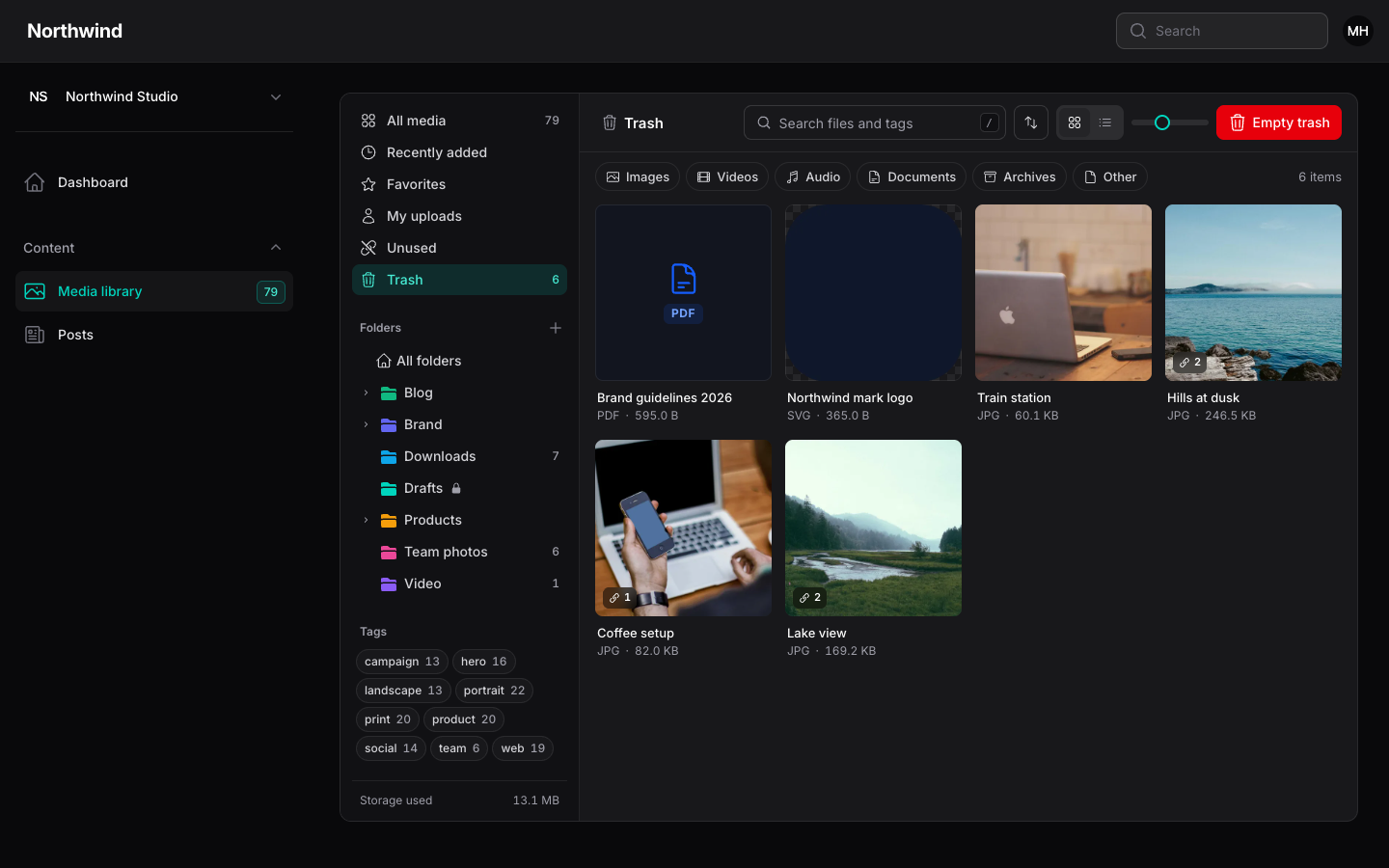
Task: Go to Dashboard
Action: [x=154, y=182]
